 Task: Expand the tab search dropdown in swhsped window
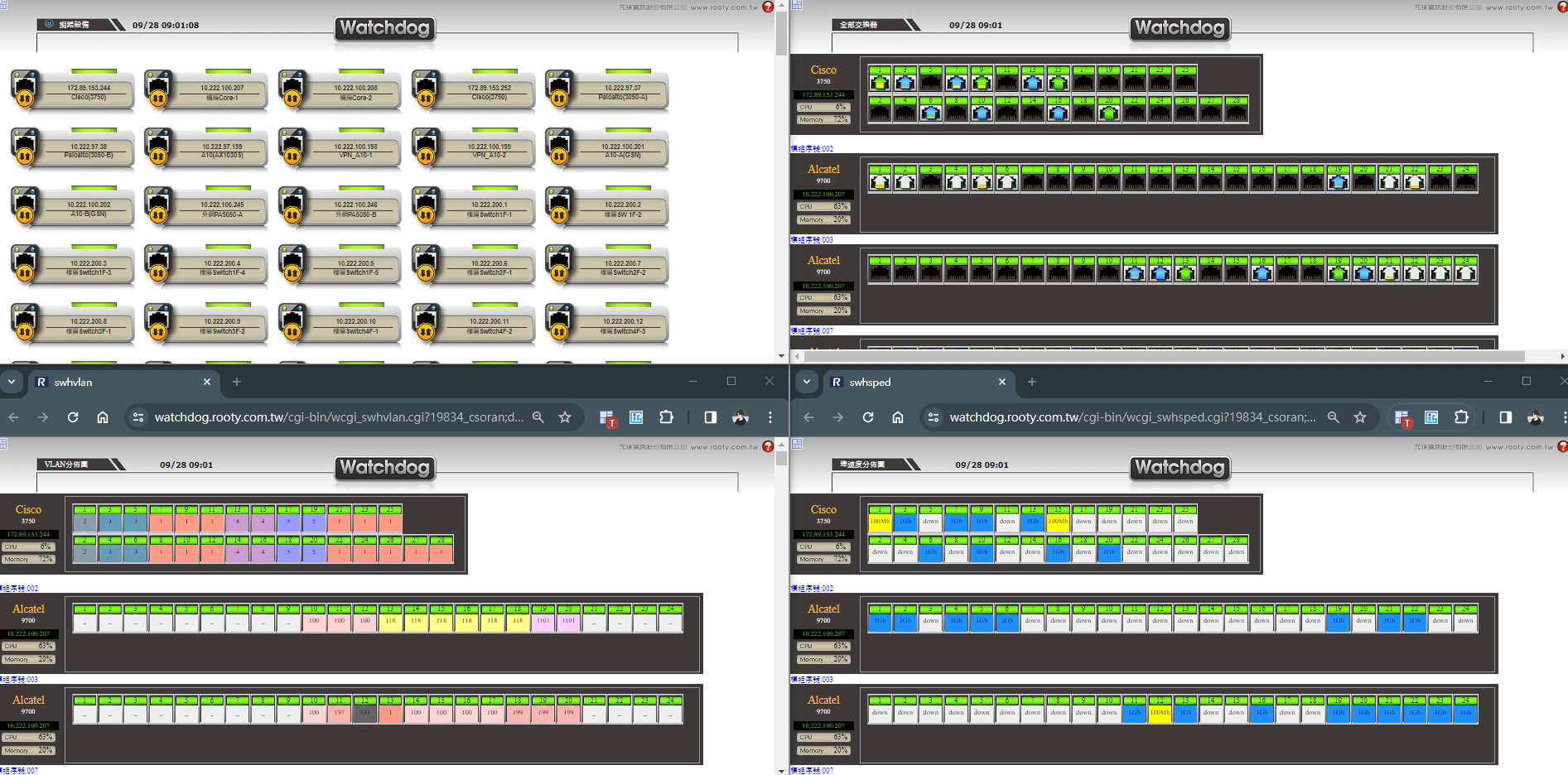click(x=807, y=382)
